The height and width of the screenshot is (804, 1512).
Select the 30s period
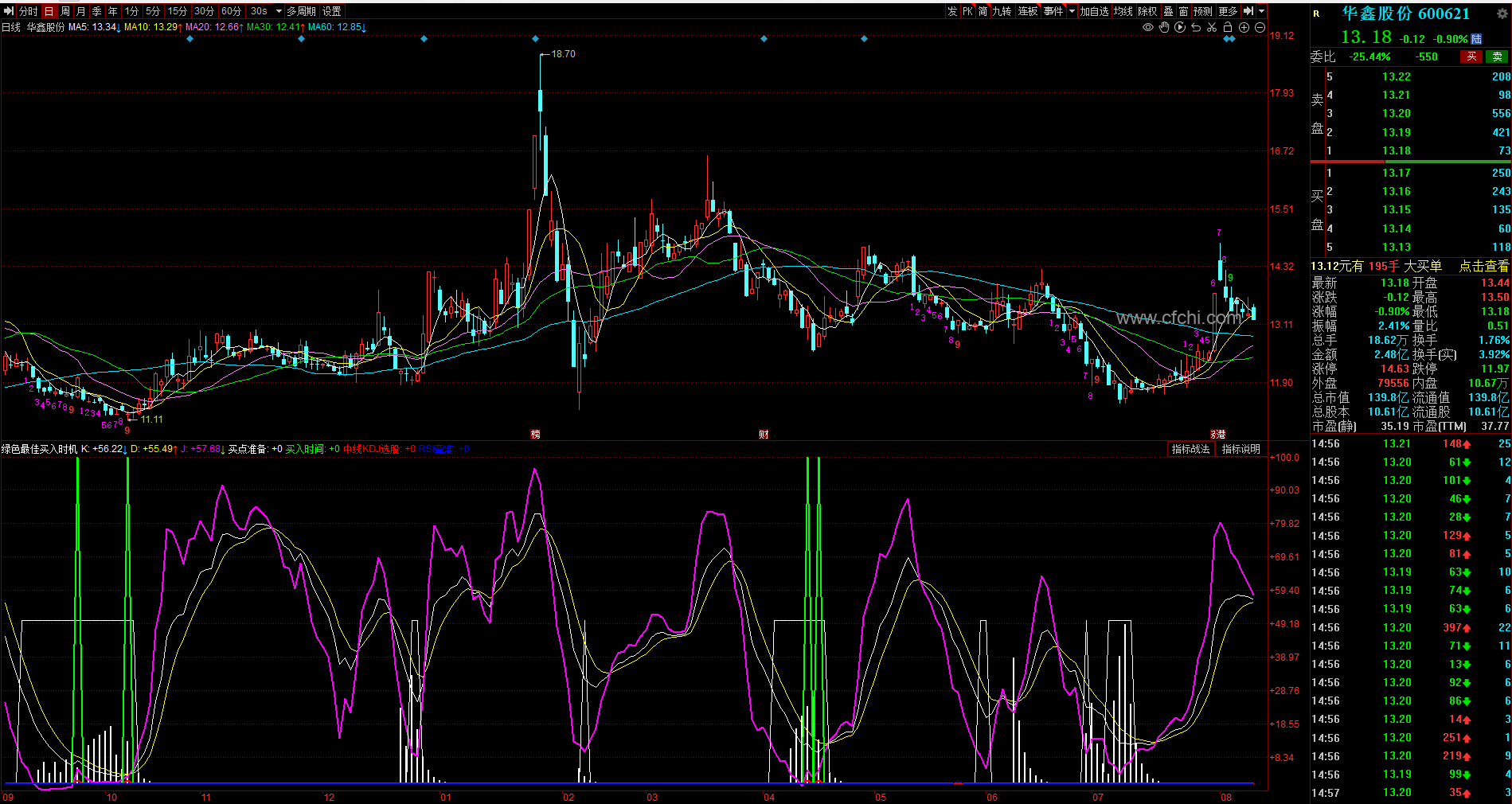(x=259, y=11)
